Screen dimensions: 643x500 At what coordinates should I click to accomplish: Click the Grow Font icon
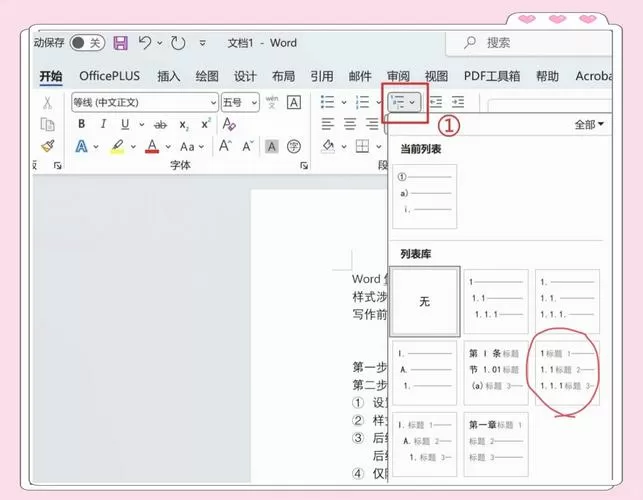pyautogui.click(x=225, y=146)
